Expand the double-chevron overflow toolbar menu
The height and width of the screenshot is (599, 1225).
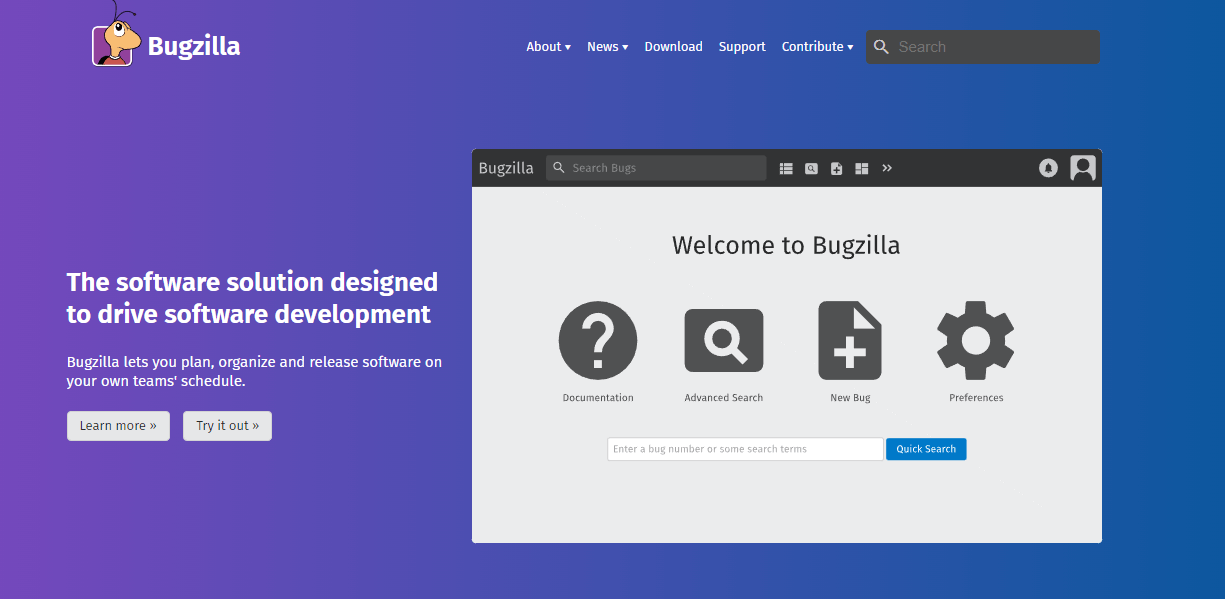tap(887, 168)
